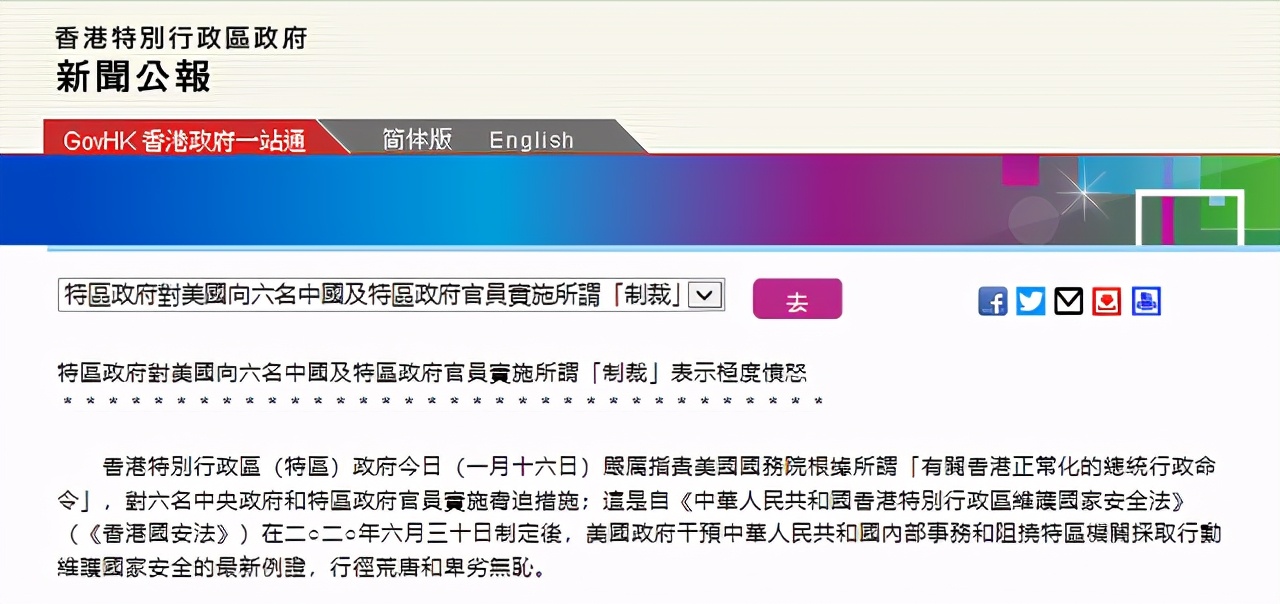This screenshot has height=604, width=1280.
Task: Expand the press release dropdown arrow
Action: 704,295
